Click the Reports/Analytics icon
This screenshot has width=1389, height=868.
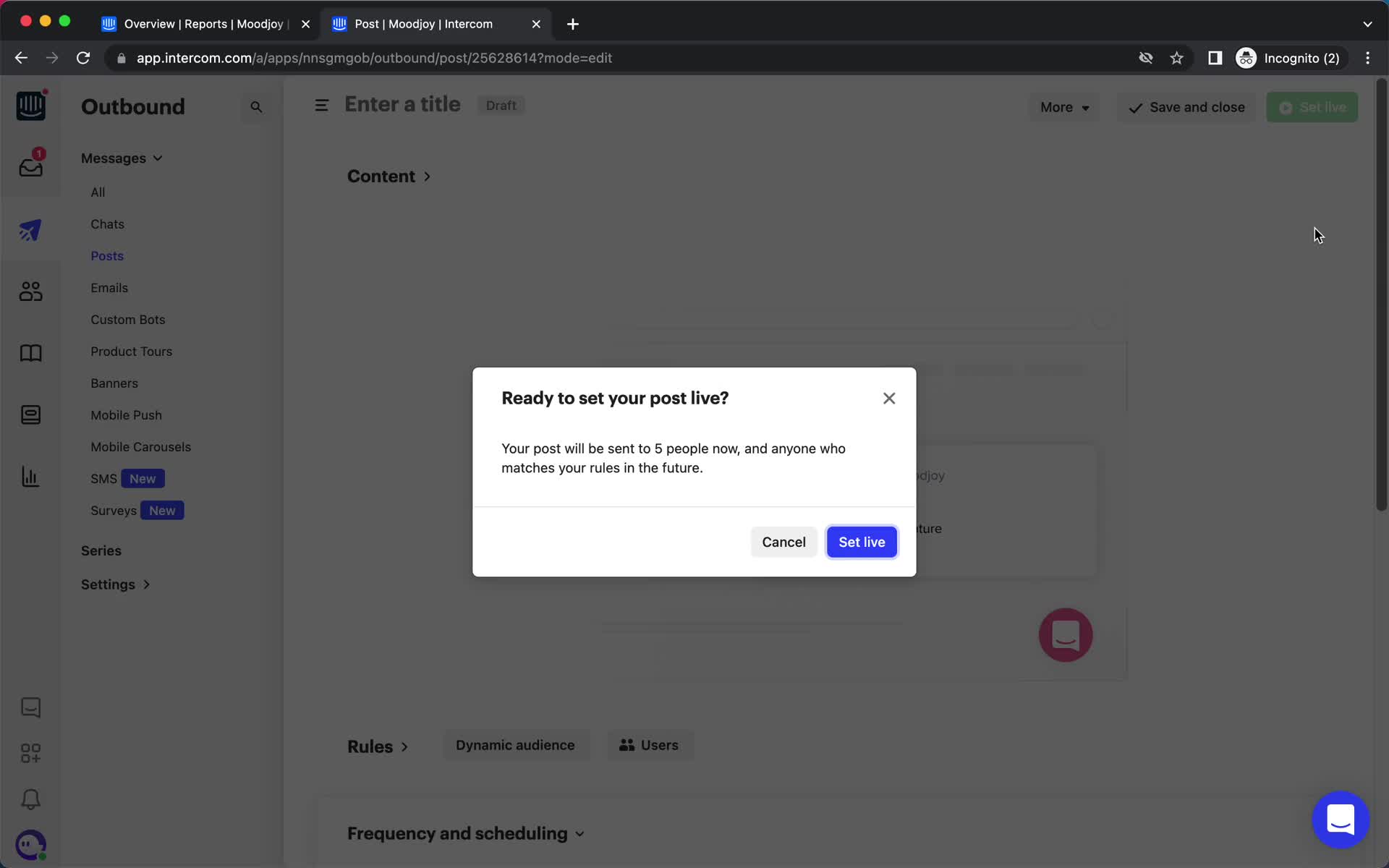click(x=30, y=476)
